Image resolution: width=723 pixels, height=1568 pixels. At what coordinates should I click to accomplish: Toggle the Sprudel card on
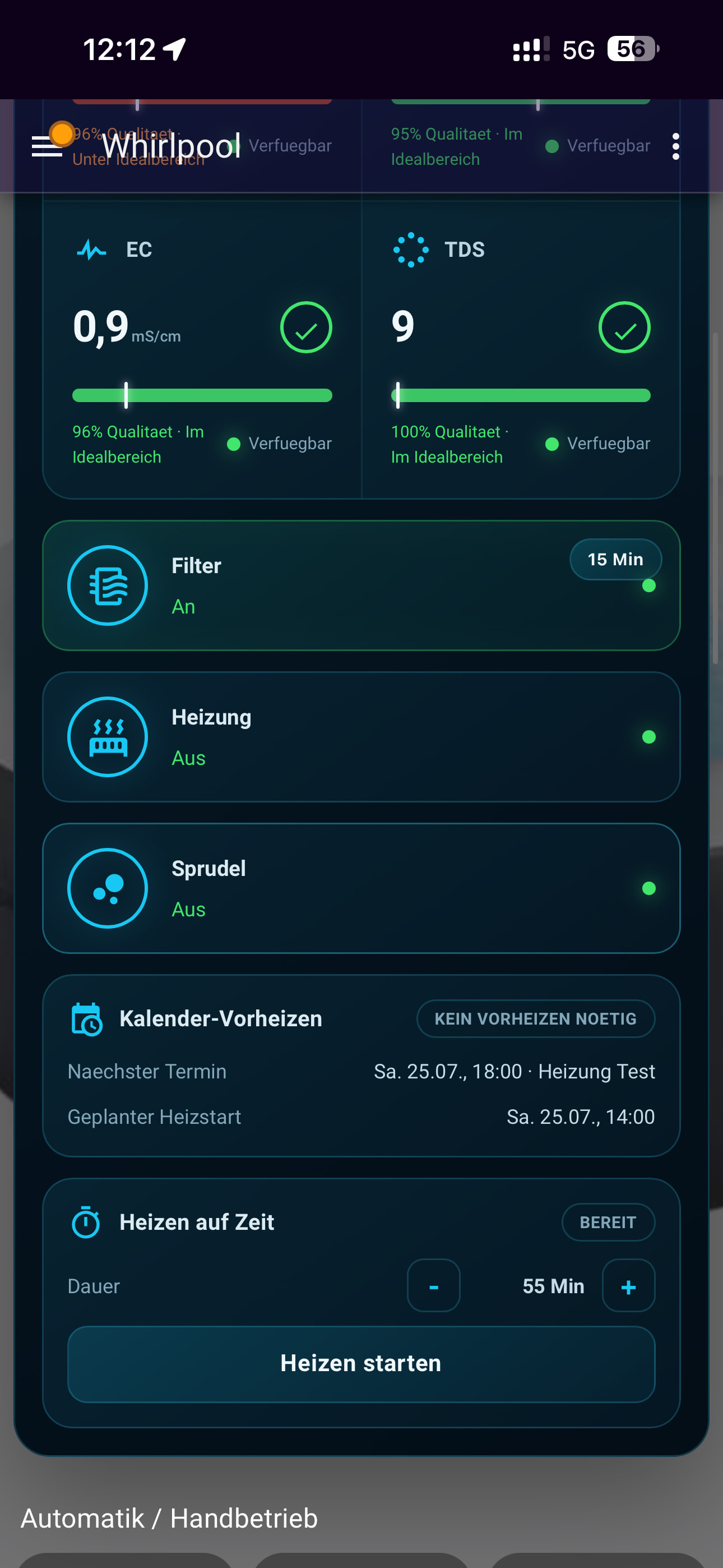coord(361,889)
